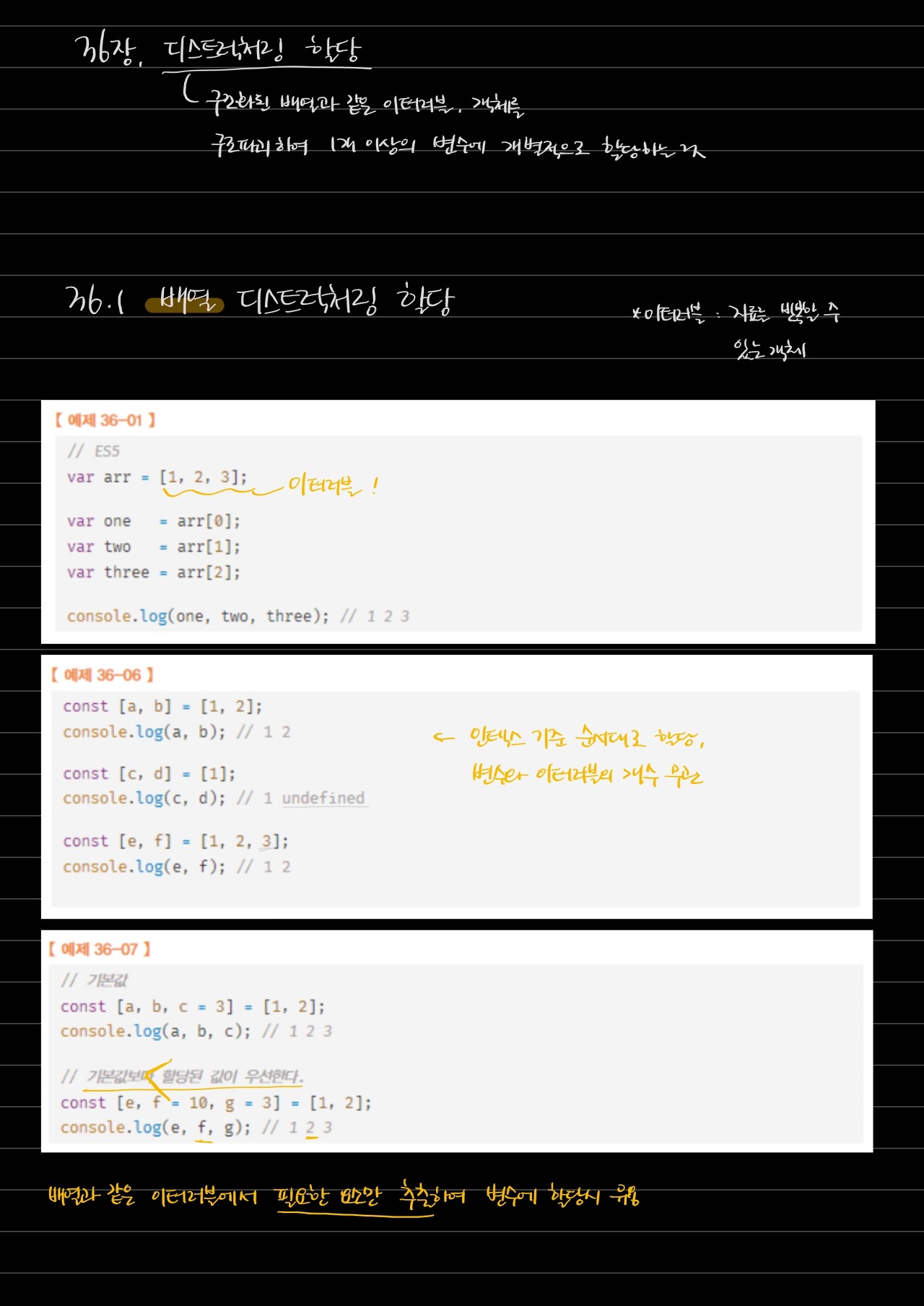Click the example label '[ 예제 36-06 ]'
924x1306 pixels.
(x=103, y=675)
